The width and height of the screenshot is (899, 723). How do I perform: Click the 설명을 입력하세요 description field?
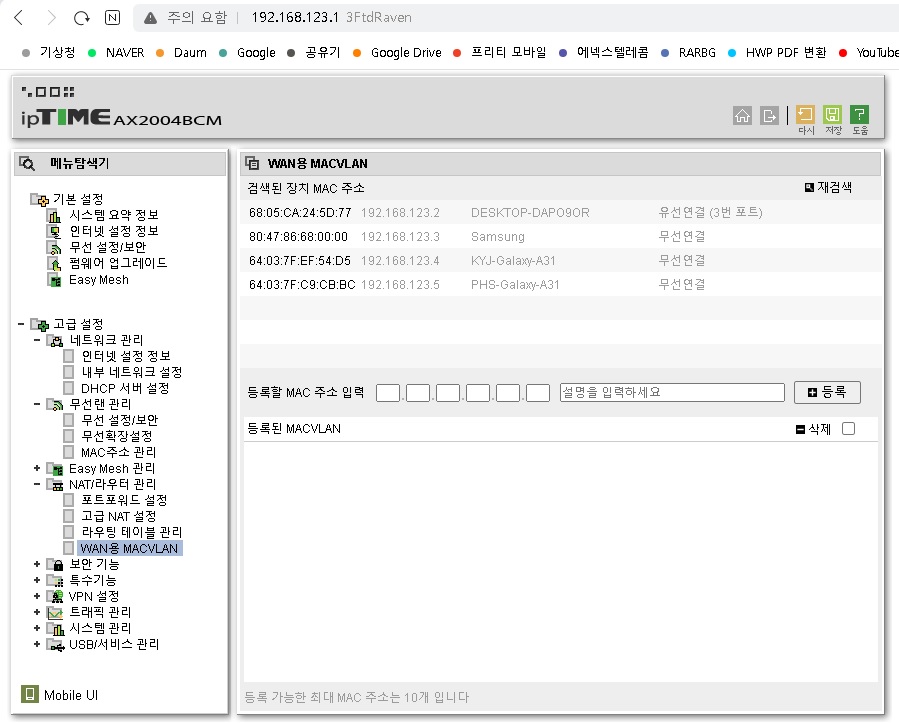[672, 392]
